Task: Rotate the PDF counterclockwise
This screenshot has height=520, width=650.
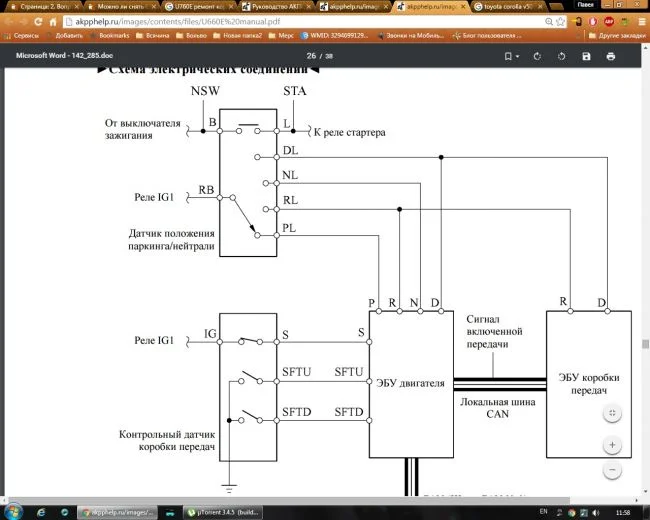Action: [x=562, y=56]
